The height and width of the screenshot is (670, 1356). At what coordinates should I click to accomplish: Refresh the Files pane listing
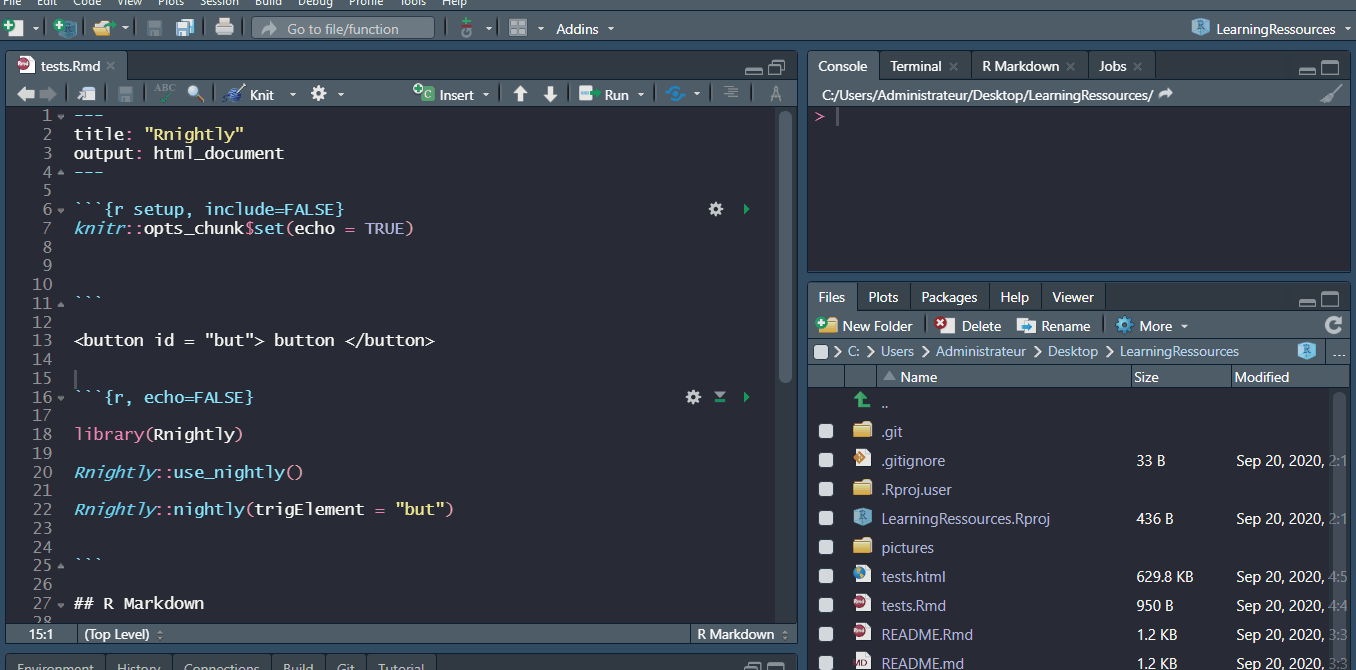tap(1333, 325)
